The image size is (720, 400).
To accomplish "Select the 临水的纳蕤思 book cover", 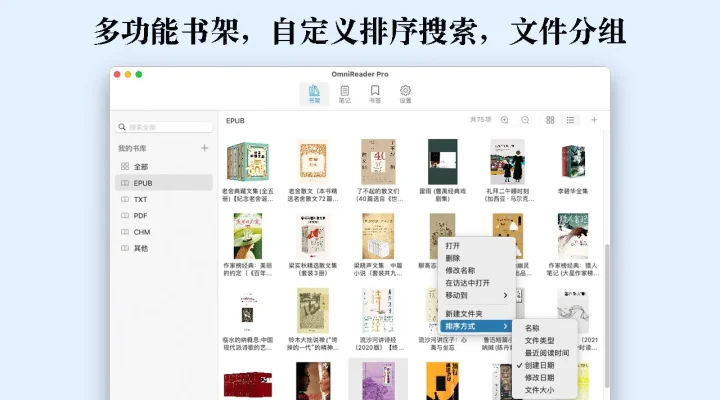I will point(248,311).
